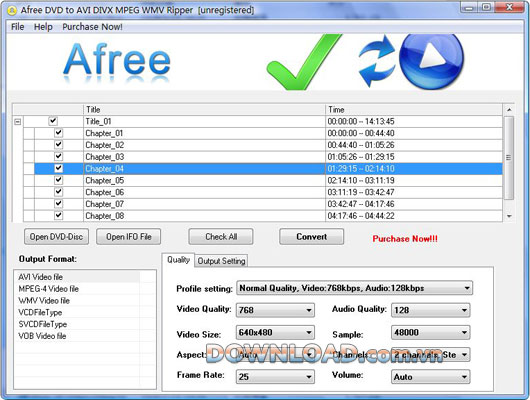Uncheck the Chapter_02 checkbox
This screenshot has width=530, height=400.
[x=58, y=144]
